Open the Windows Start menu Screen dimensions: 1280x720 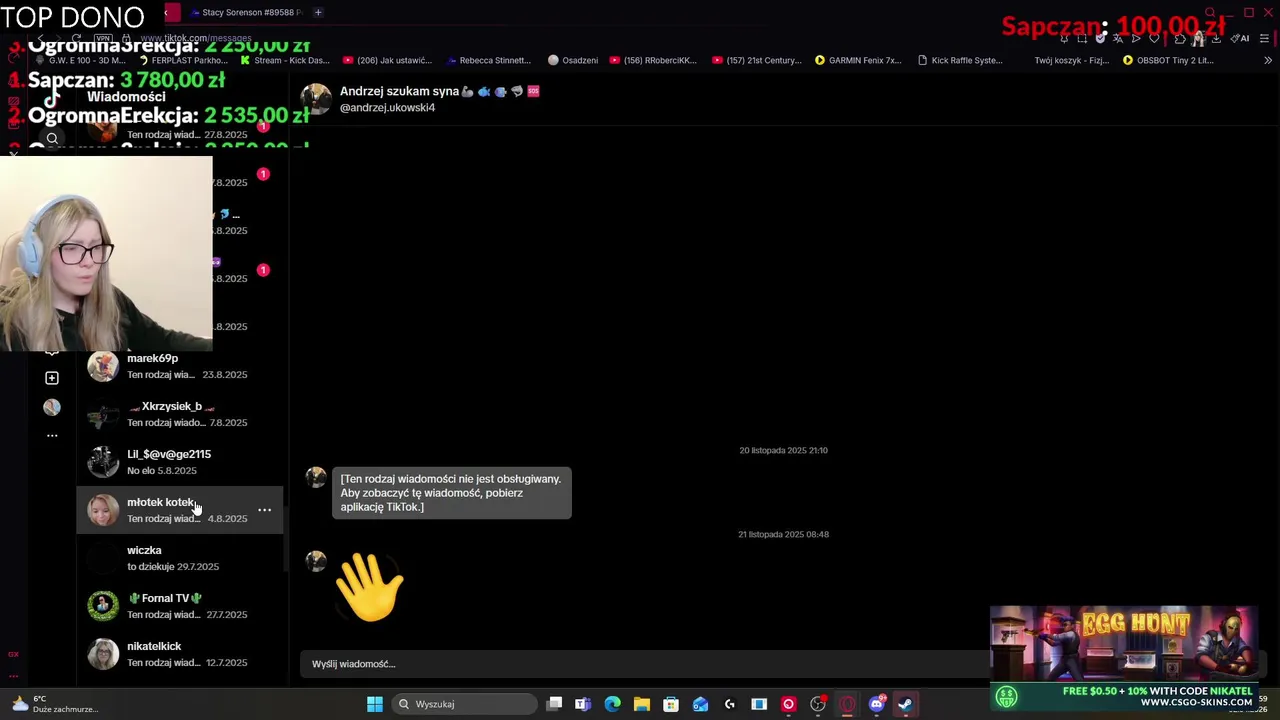(375, 704)
